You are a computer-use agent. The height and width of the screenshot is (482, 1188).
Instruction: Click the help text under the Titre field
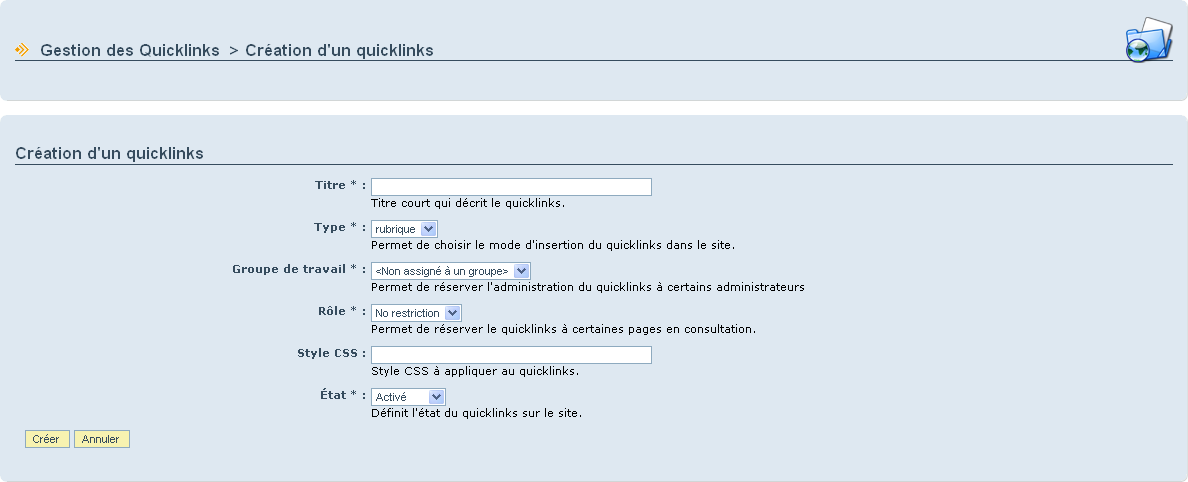coord(468,204)
